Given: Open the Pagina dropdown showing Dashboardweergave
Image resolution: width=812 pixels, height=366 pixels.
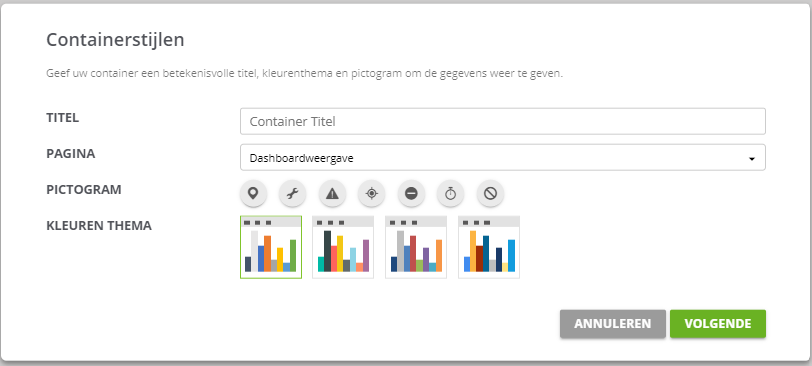Looking at the screenshot, I should pos(503,157).
